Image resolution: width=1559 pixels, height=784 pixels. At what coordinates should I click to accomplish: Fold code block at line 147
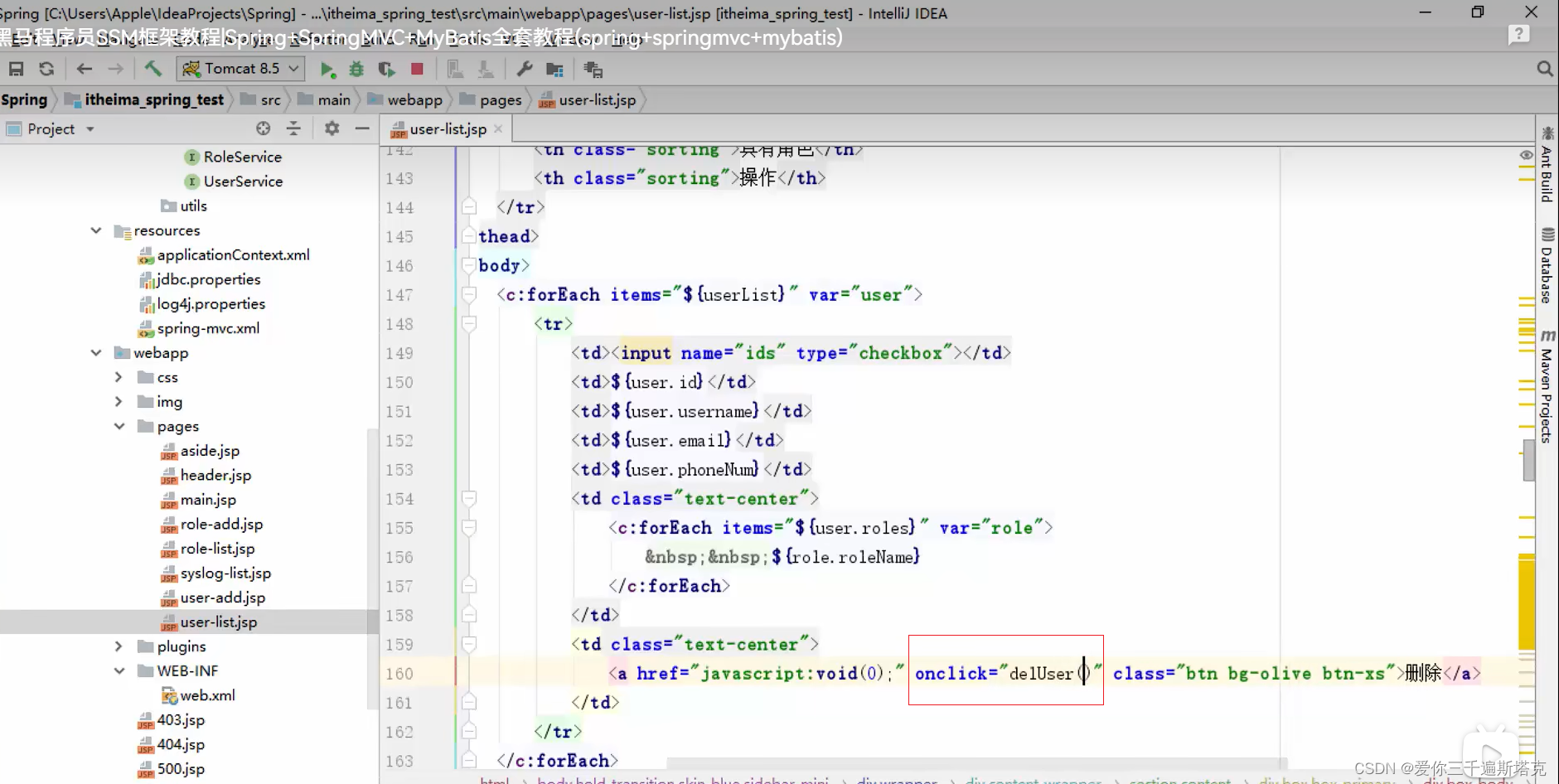coord(469,294)
